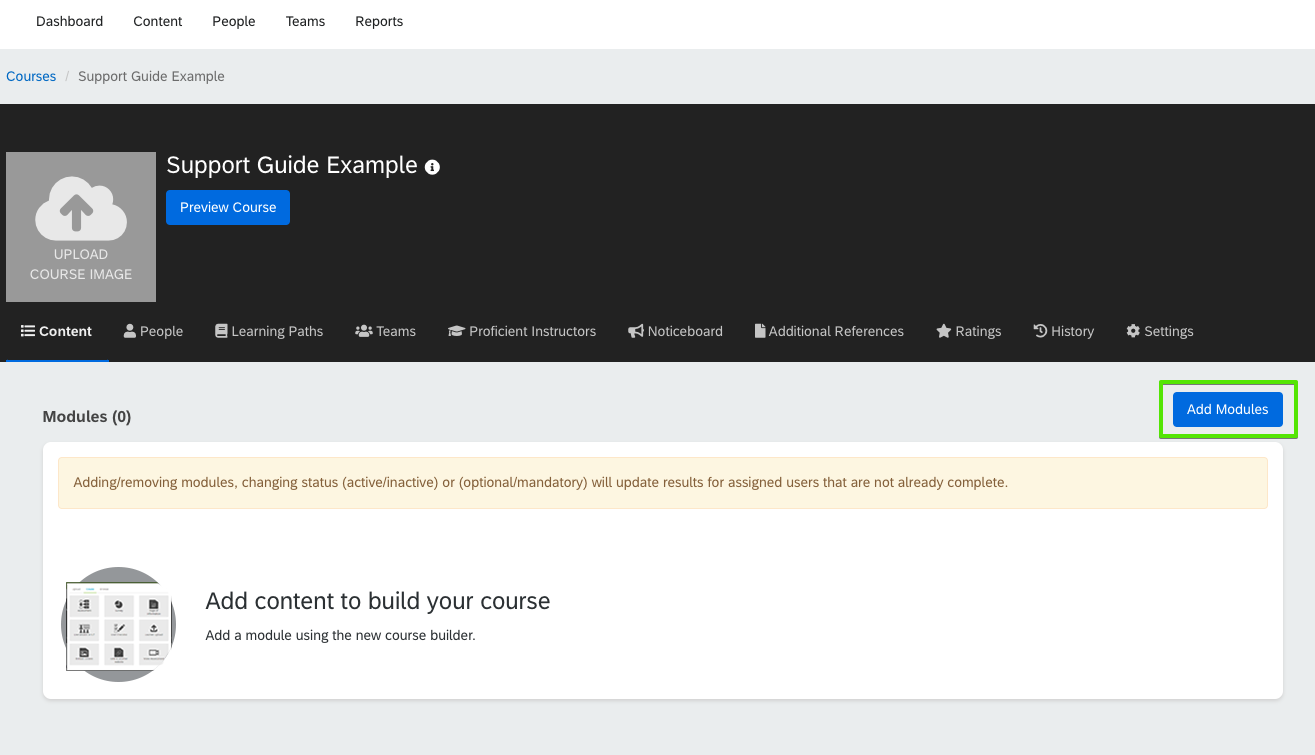Click the Noticeboard megaphone icon
This screenshot has height=755, width=1315.
635,330
